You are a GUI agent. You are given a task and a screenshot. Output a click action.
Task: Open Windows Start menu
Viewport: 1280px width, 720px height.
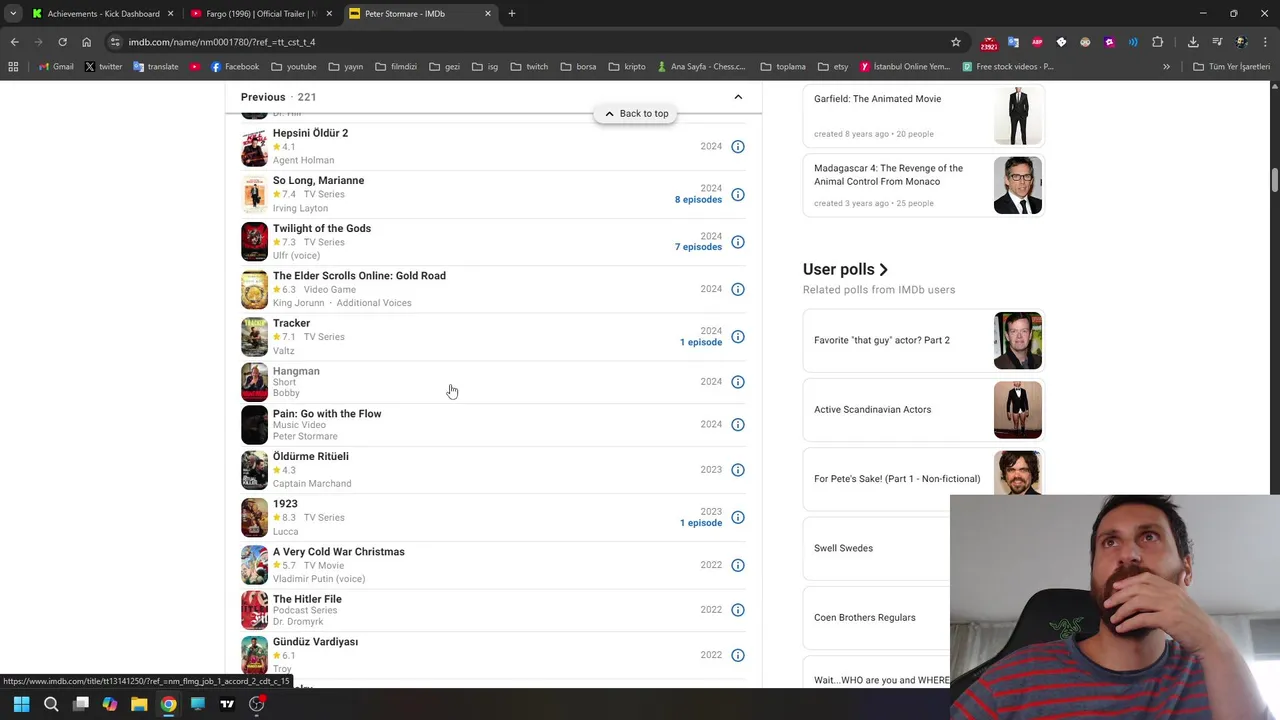(x=22, y=704)
